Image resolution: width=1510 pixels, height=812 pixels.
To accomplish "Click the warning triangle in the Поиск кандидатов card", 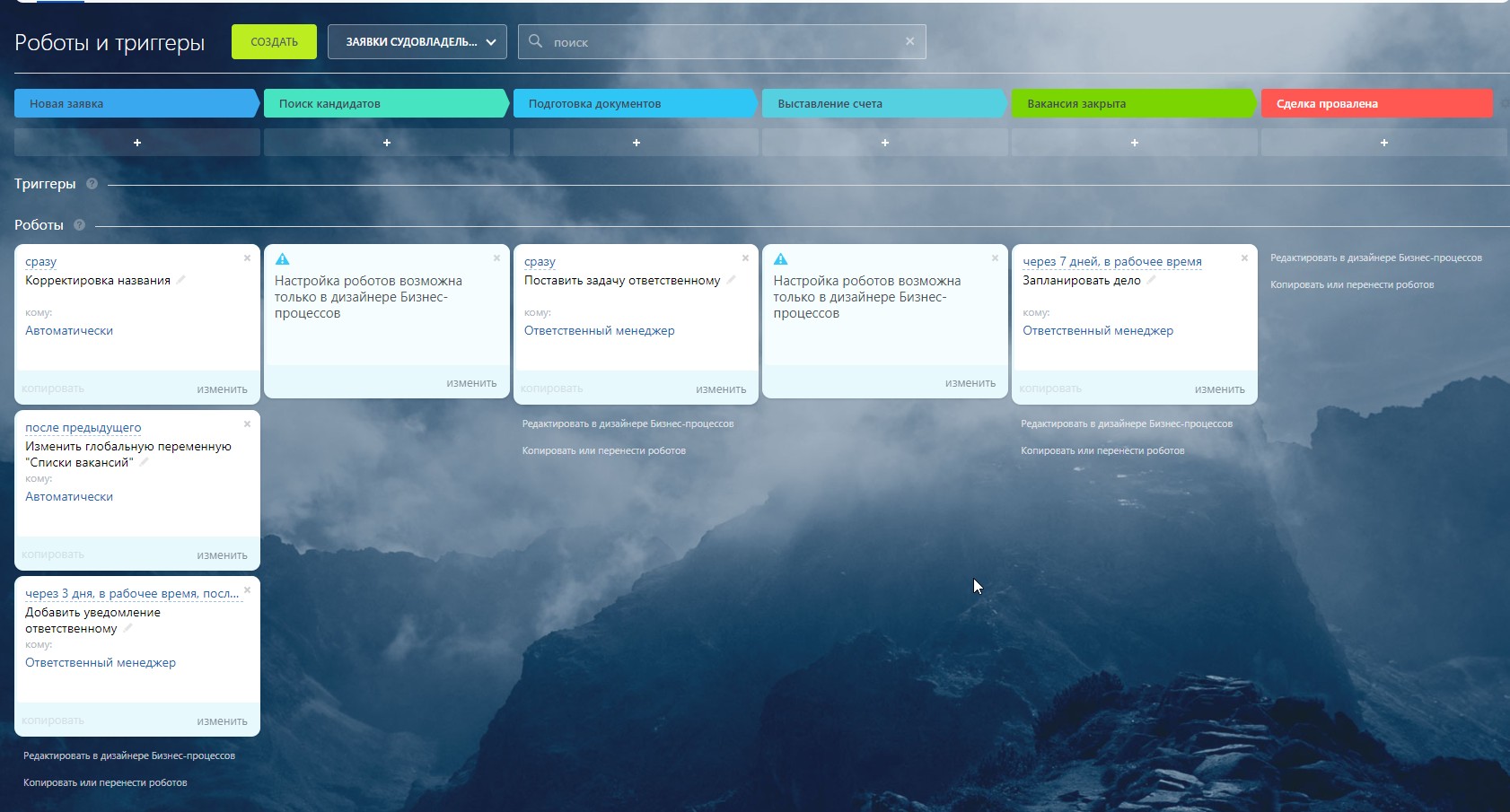I will [x=282, y=259].
